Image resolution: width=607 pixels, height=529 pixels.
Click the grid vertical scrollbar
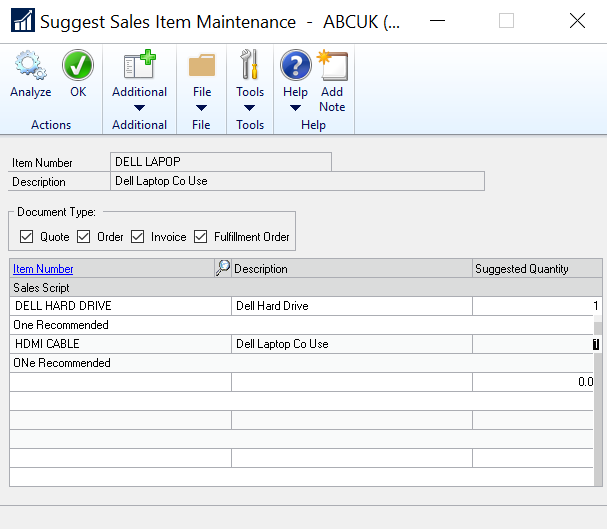coord(598,401)
